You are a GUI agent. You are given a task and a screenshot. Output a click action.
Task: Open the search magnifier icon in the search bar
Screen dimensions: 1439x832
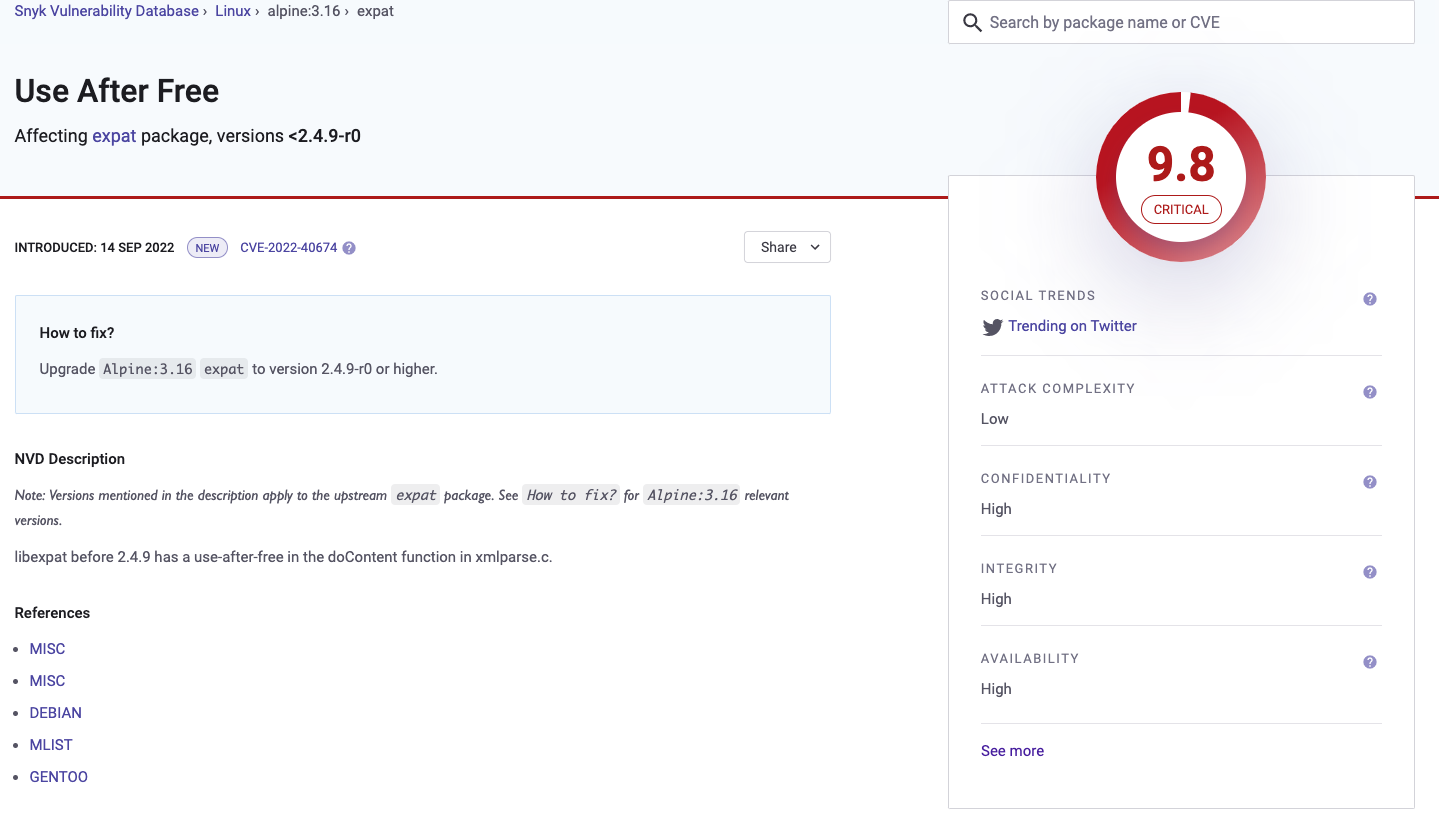[971, 22]
